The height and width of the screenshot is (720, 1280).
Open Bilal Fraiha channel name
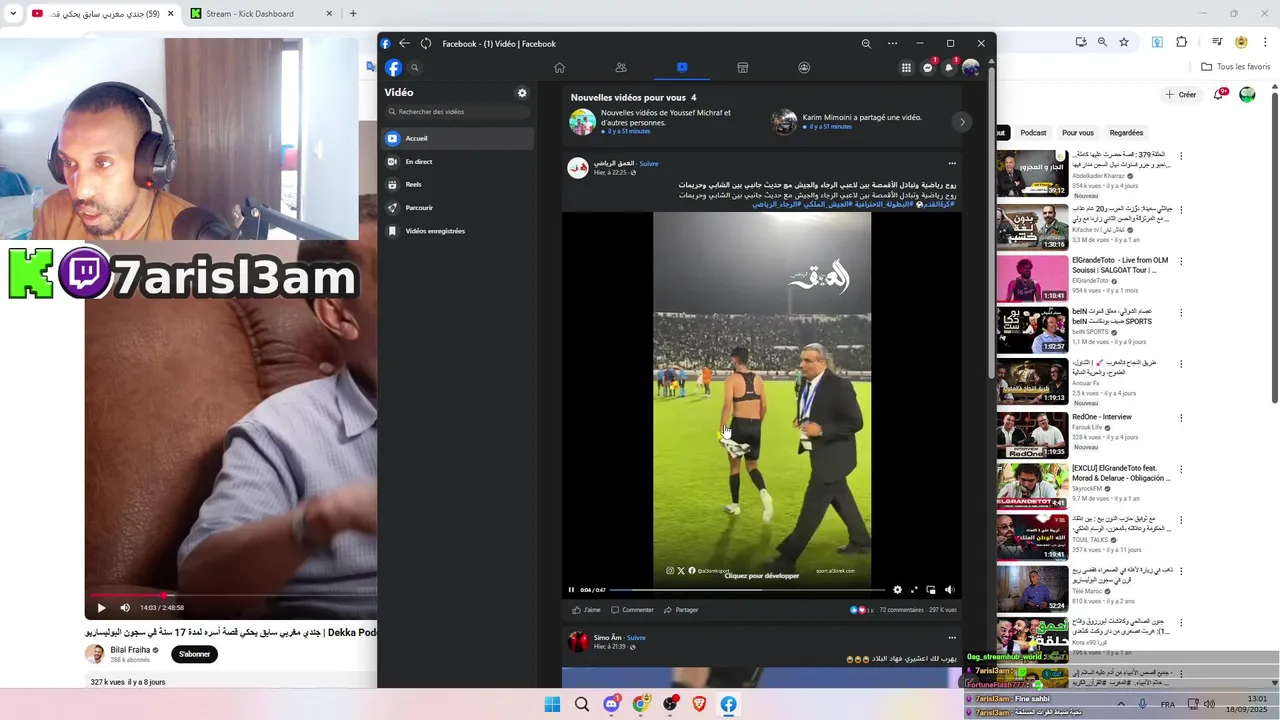(130, 650)
